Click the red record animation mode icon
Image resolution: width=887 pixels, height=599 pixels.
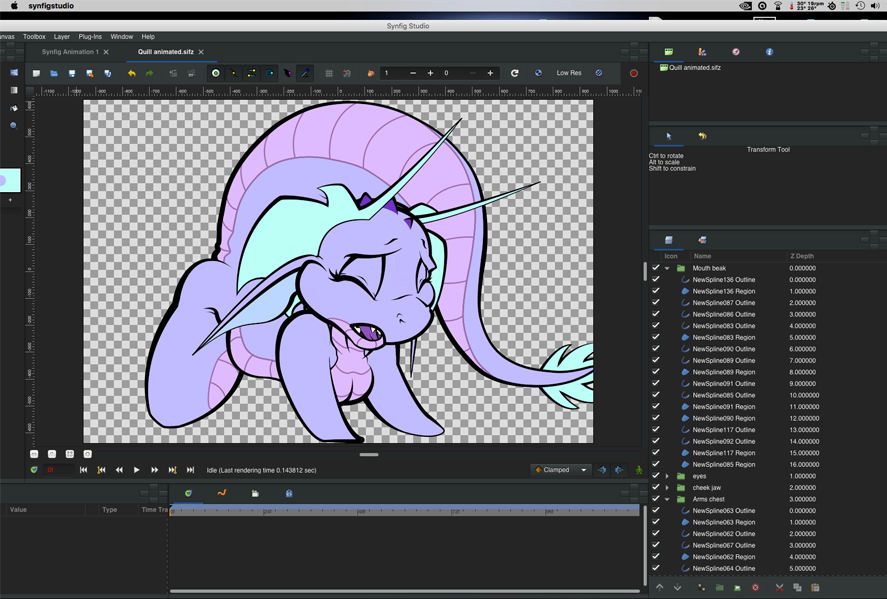coord(634,73)
